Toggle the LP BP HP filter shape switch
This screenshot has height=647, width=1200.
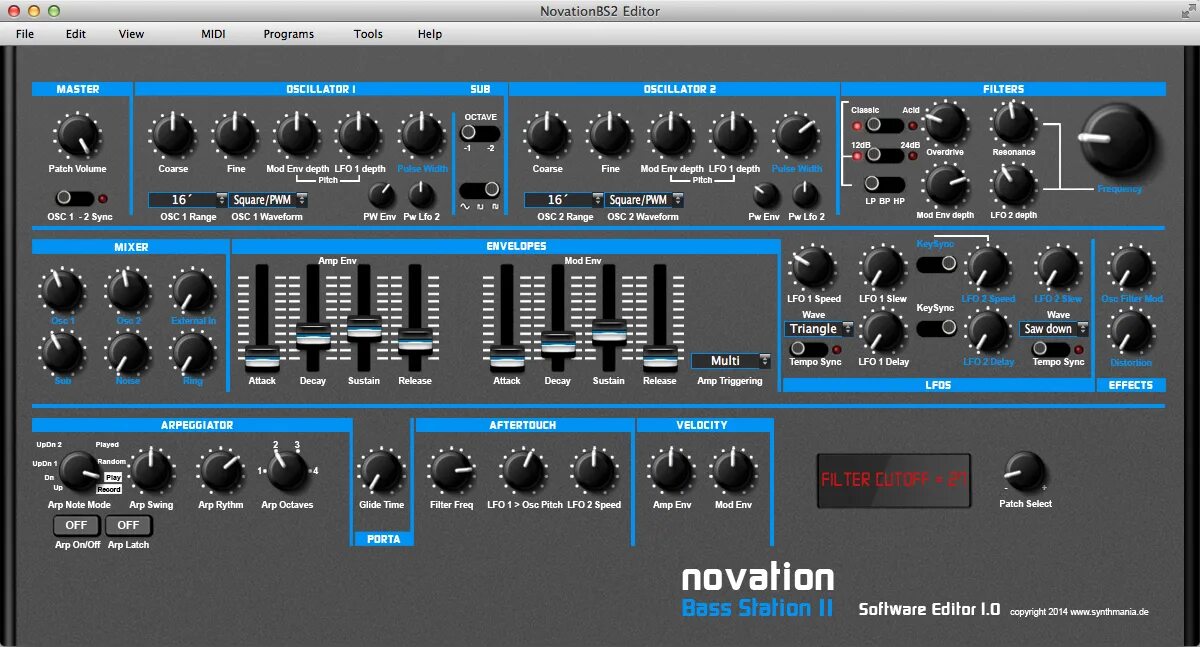coord(884,184)
